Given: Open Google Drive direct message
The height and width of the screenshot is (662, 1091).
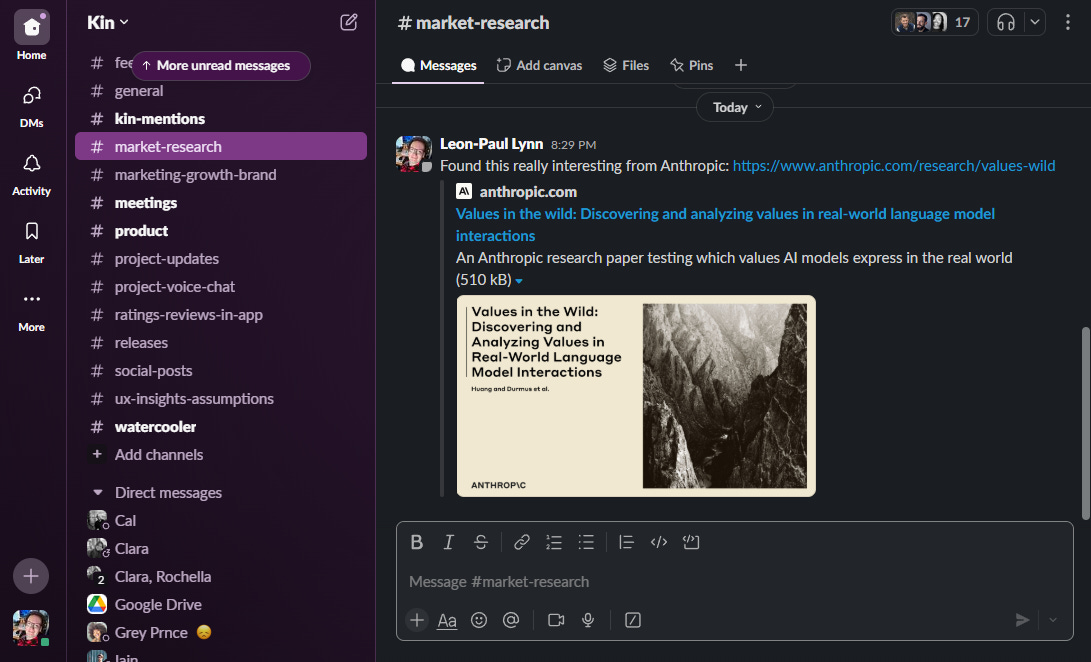Looking at the screenshot, I should [x=221, y=604].
